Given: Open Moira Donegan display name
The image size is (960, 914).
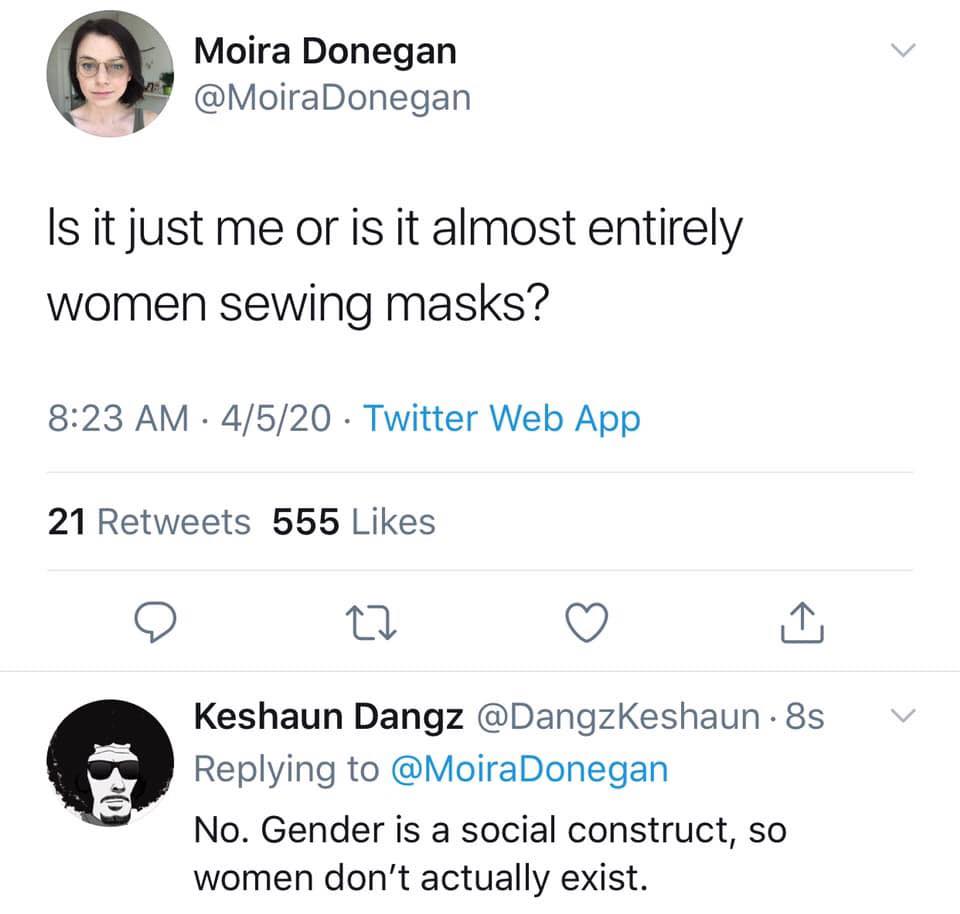Looking at the screenshot, I should [x=325, y=51].
